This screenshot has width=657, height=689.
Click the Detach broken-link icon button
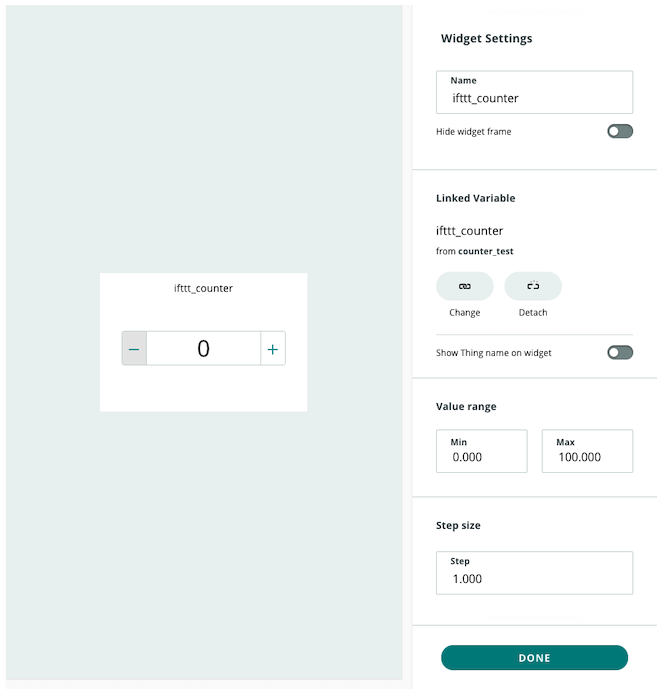point(533,286)
